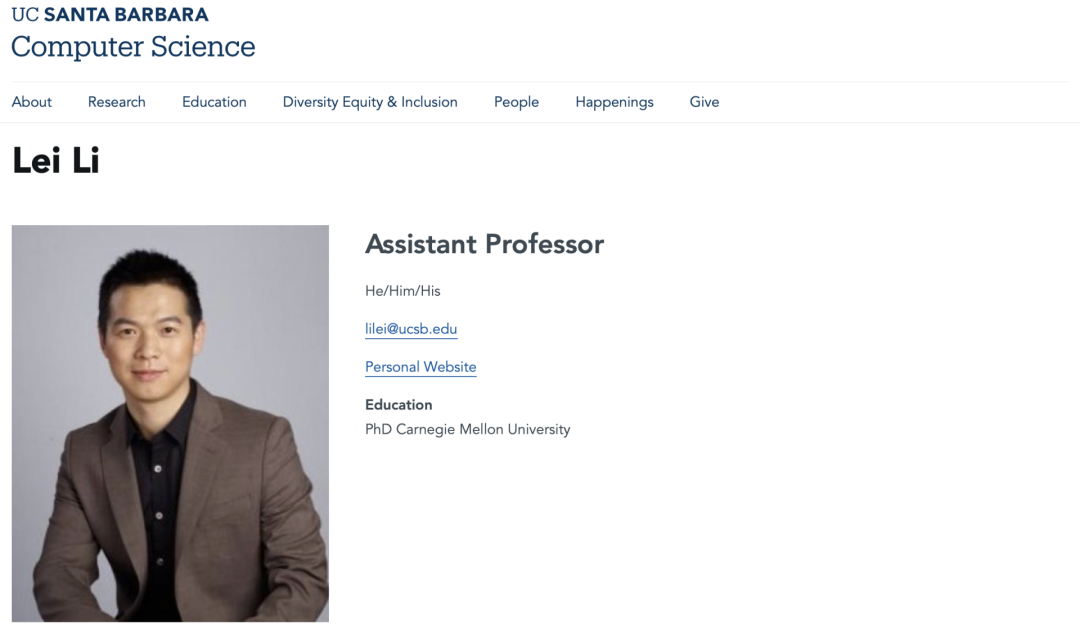Click the Give navigation link
This screenshot has width=1080, height=633.
tap(704, 102)
